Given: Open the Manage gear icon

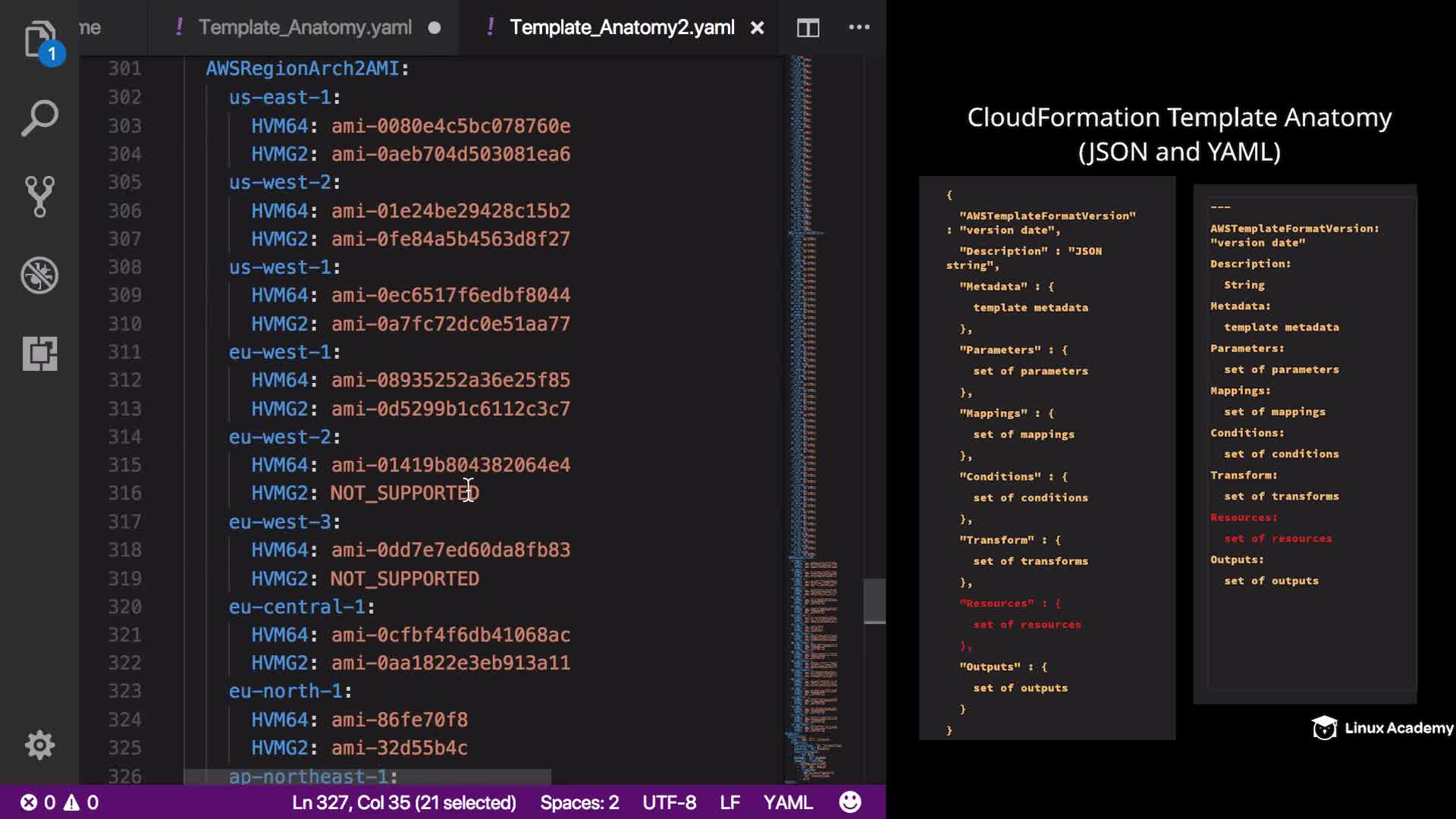Looking at the screenshot, I should click(x=39, y=745).
